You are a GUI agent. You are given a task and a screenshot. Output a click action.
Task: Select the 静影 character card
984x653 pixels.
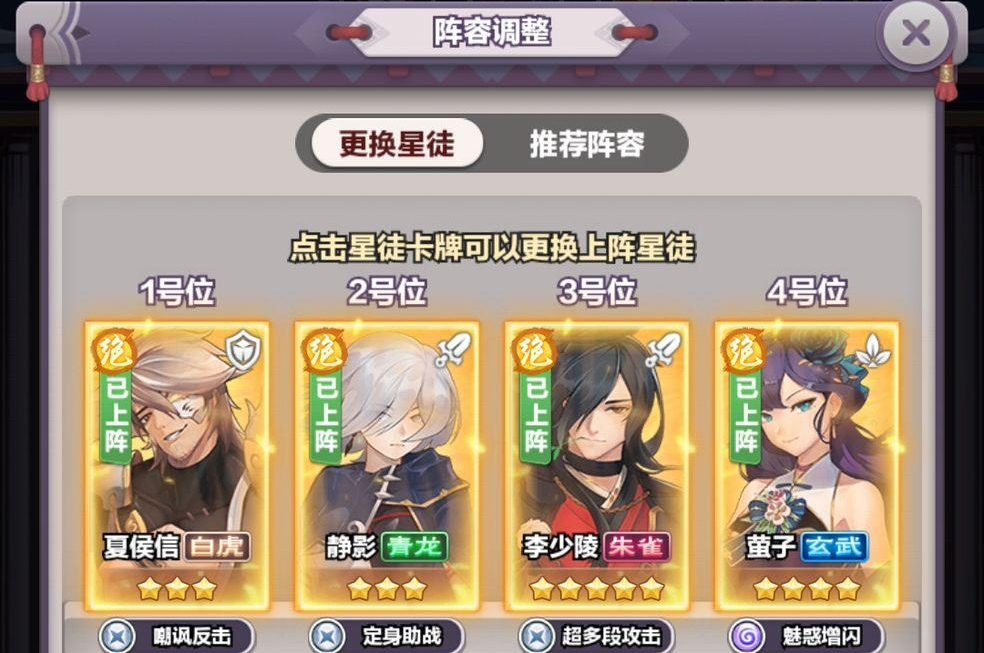(x=387, y=465)
